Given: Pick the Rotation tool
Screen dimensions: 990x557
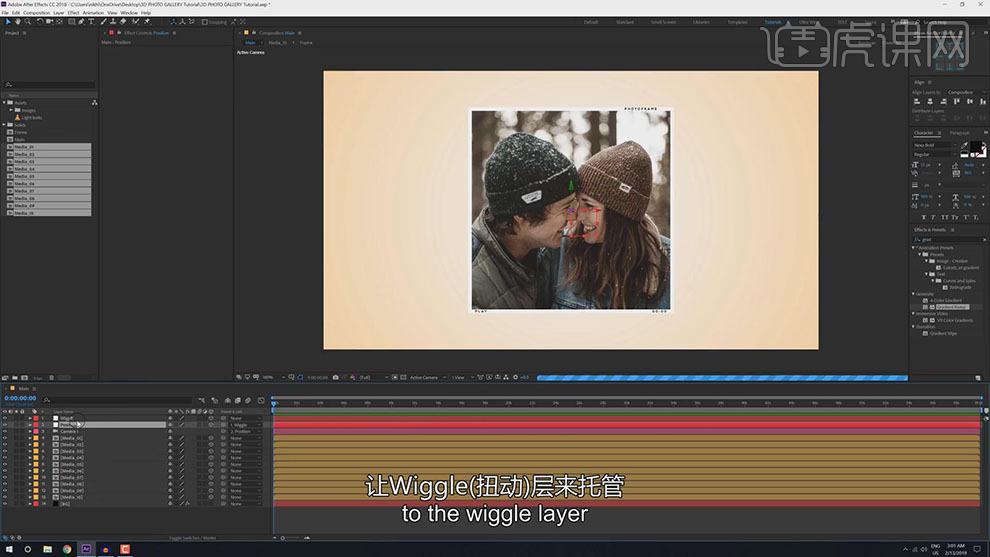Looking at the screenshot, I should [x=38, y=21].
